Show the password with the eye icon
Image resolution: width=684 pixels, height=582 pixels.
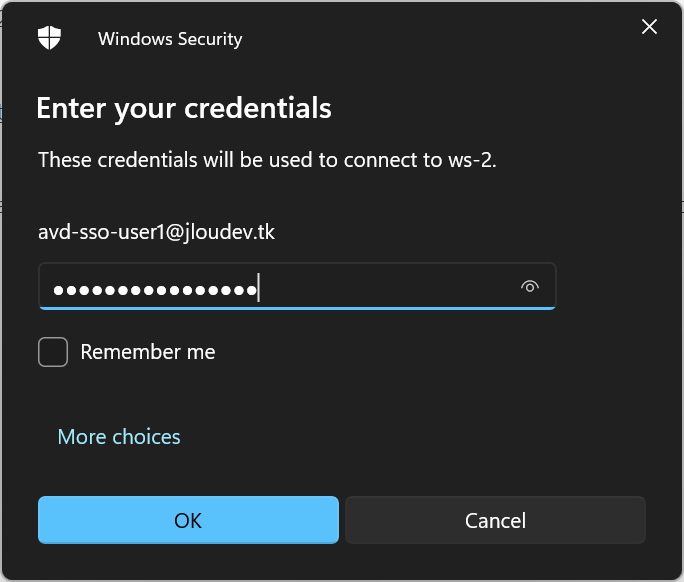[x=530, y=287]
